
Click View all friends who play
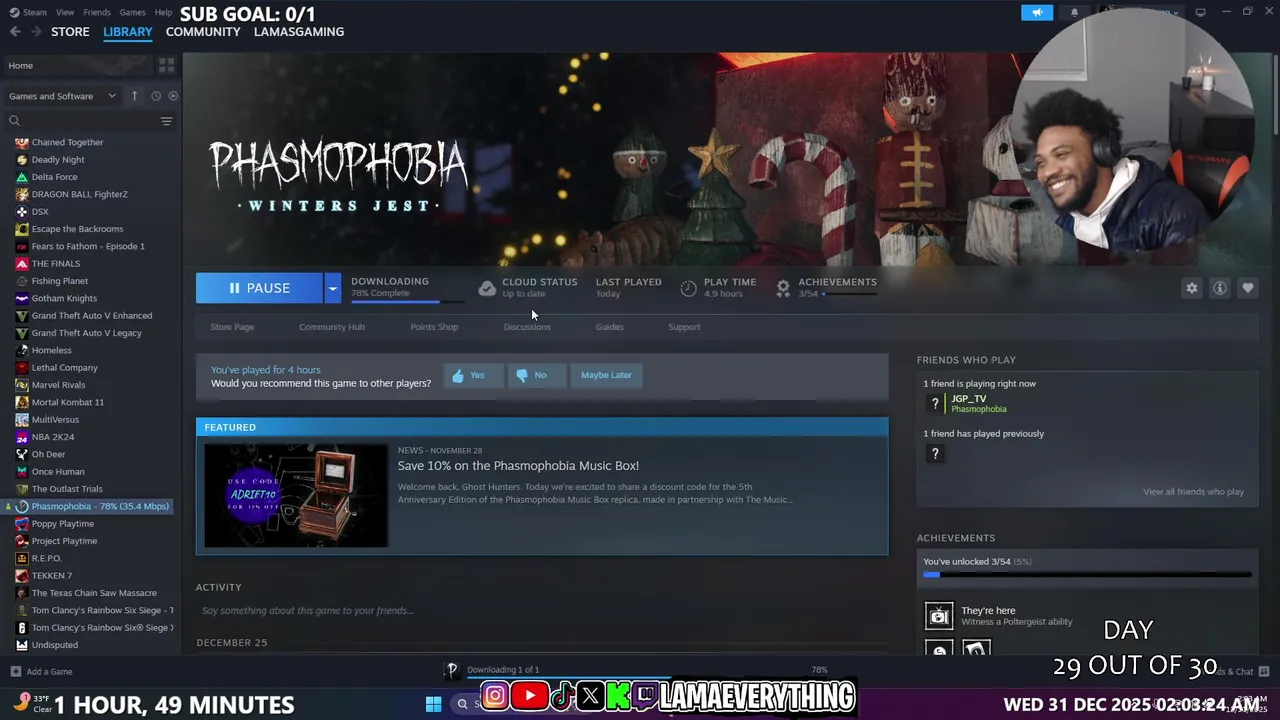pos(1193,492)
